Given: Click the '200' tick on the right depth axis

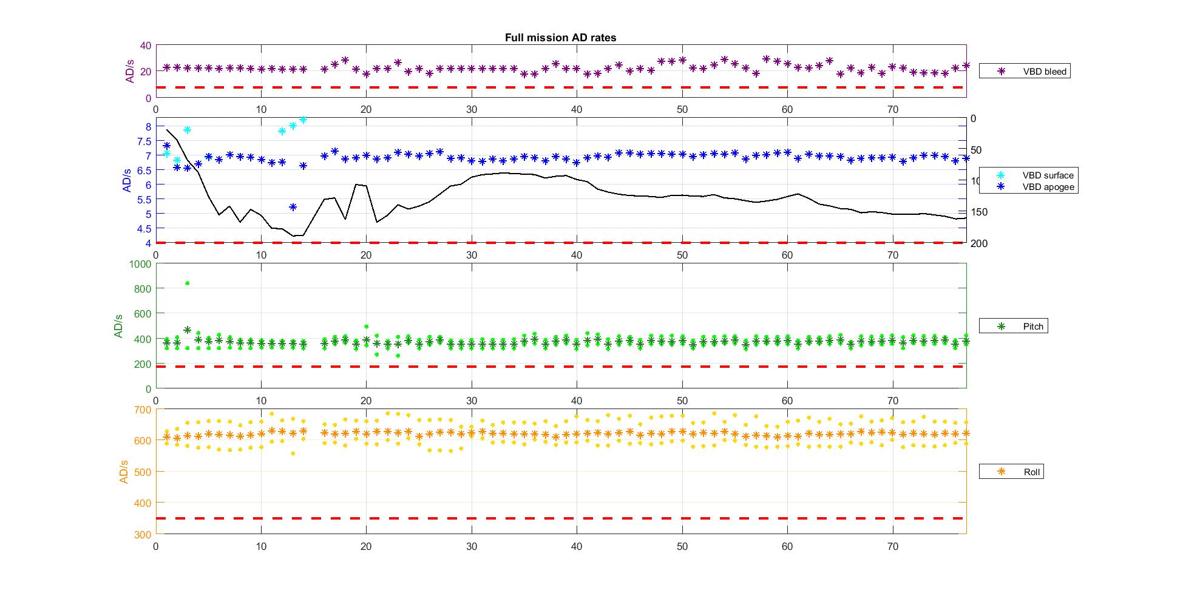Looking at the screenshot, I should click(981, 243).
